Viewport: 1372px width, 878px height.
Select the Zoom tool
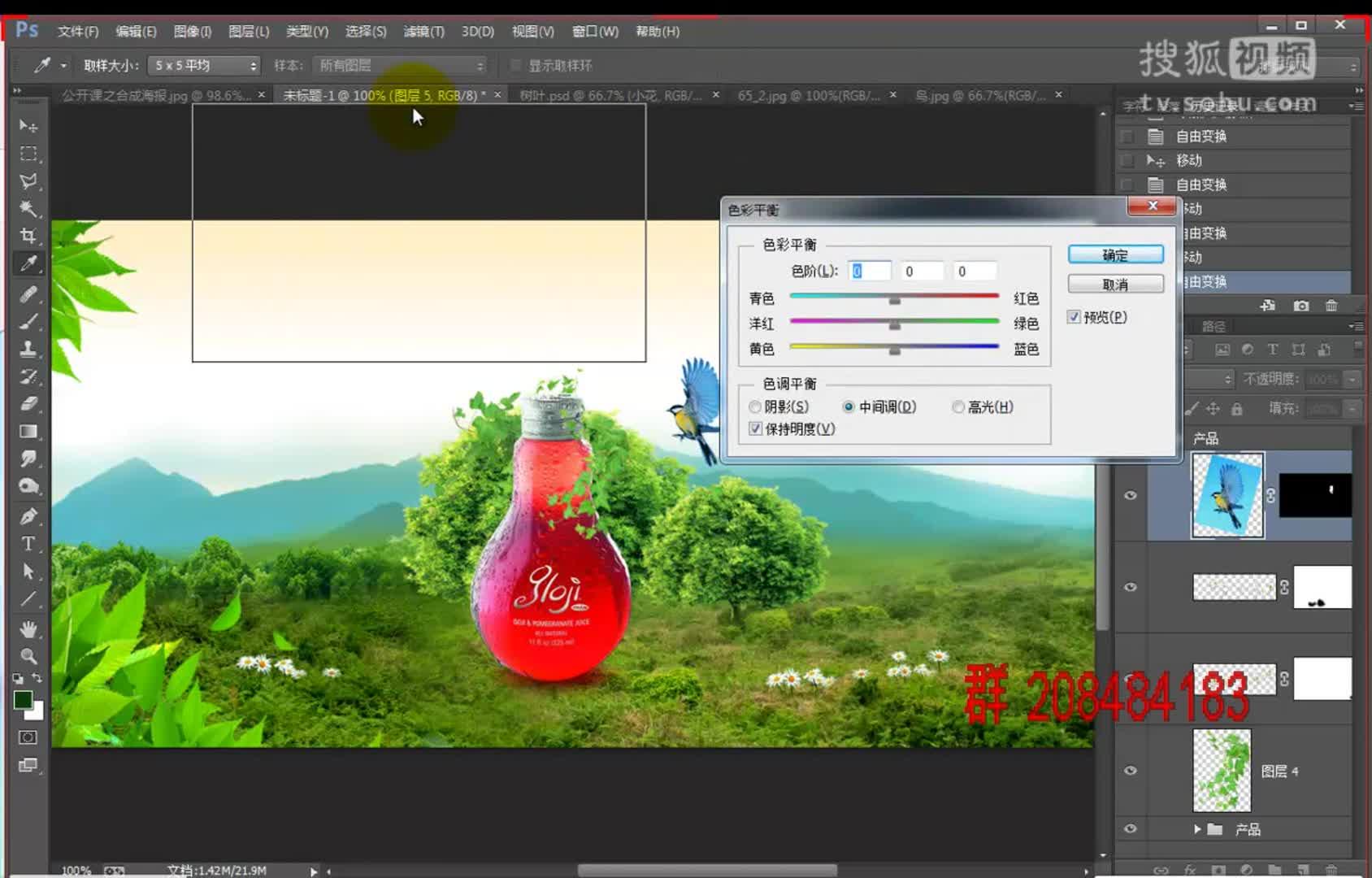coord(28,656)
